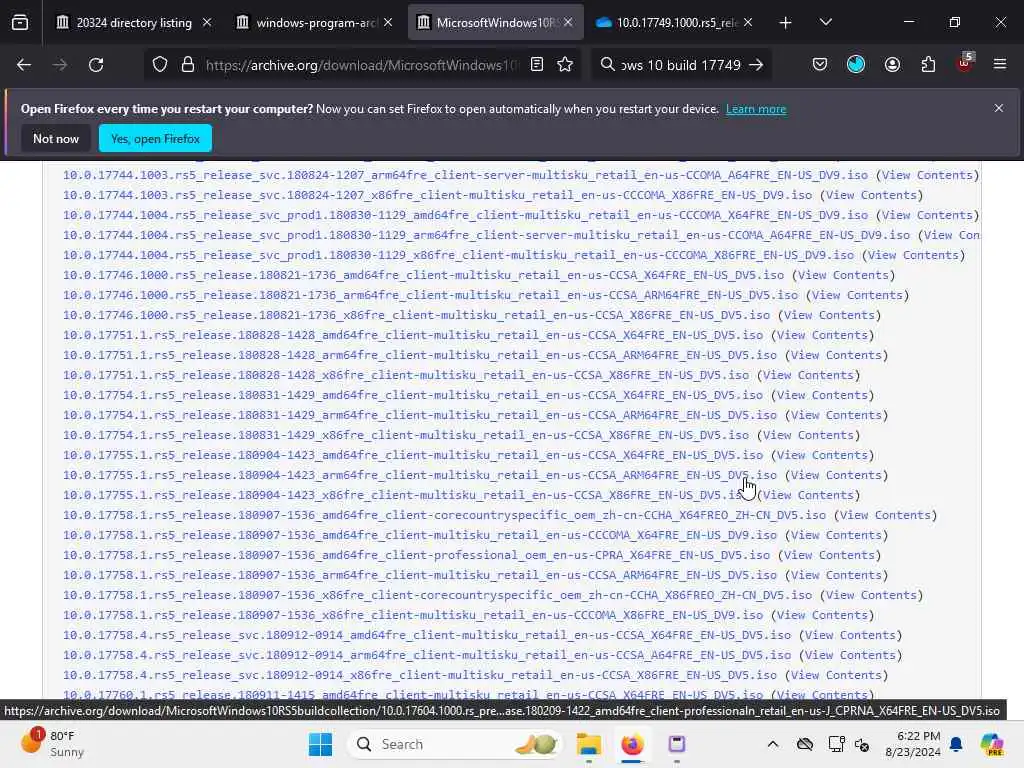Open 10.0.17744.1003 x86fre CCCOMA iso link

pyautogui.click(x=438, y=195)
